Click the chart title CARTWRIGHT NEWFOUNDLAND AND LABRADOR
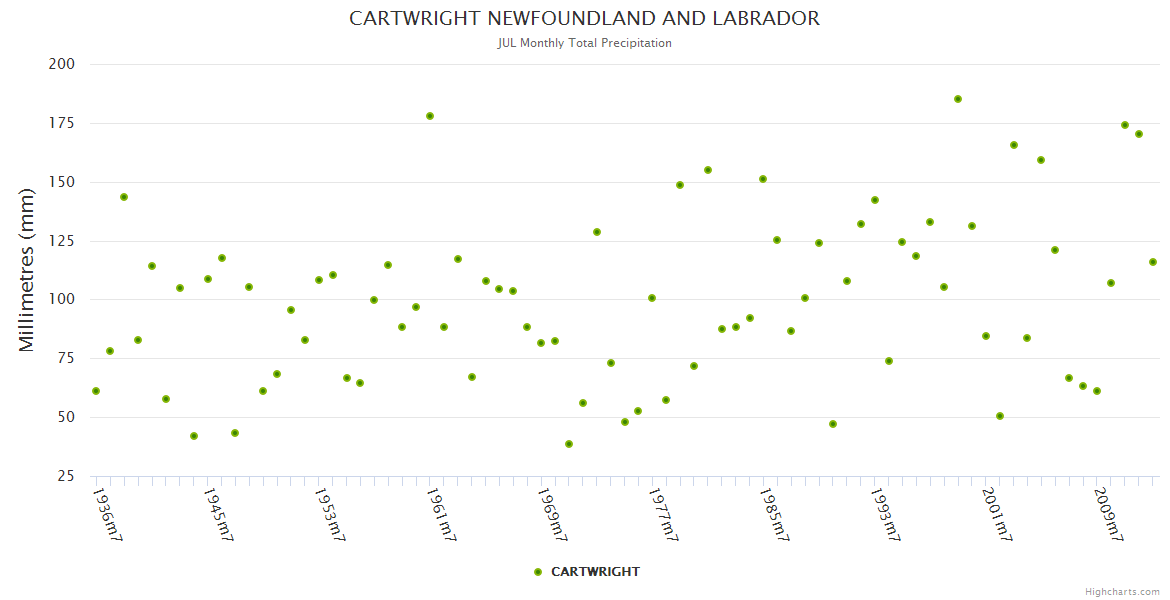Screen dimensions: 1170x600 pos(584,19)
